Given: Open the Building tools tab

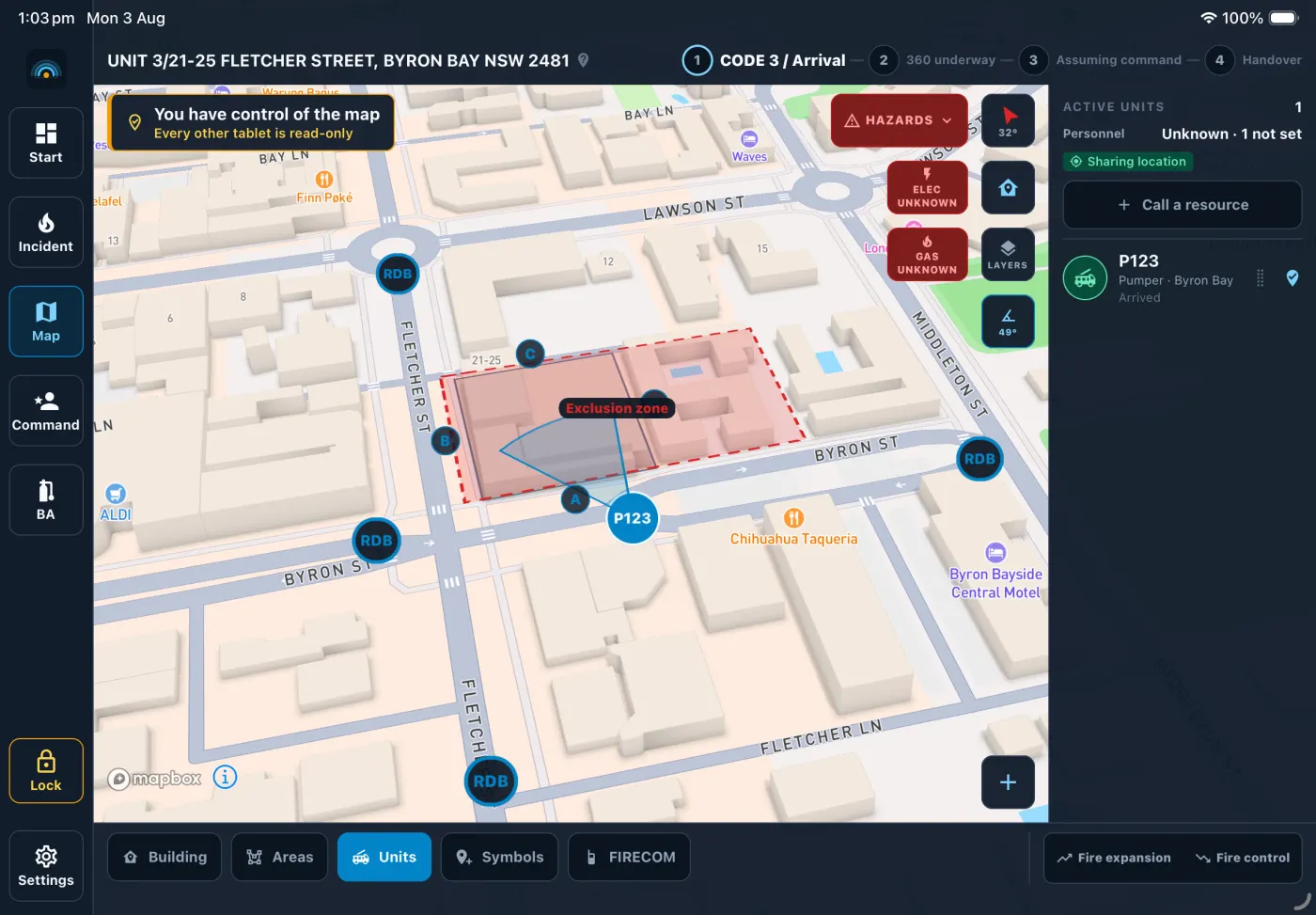Looking at the screenshot, I should (164, 857).
